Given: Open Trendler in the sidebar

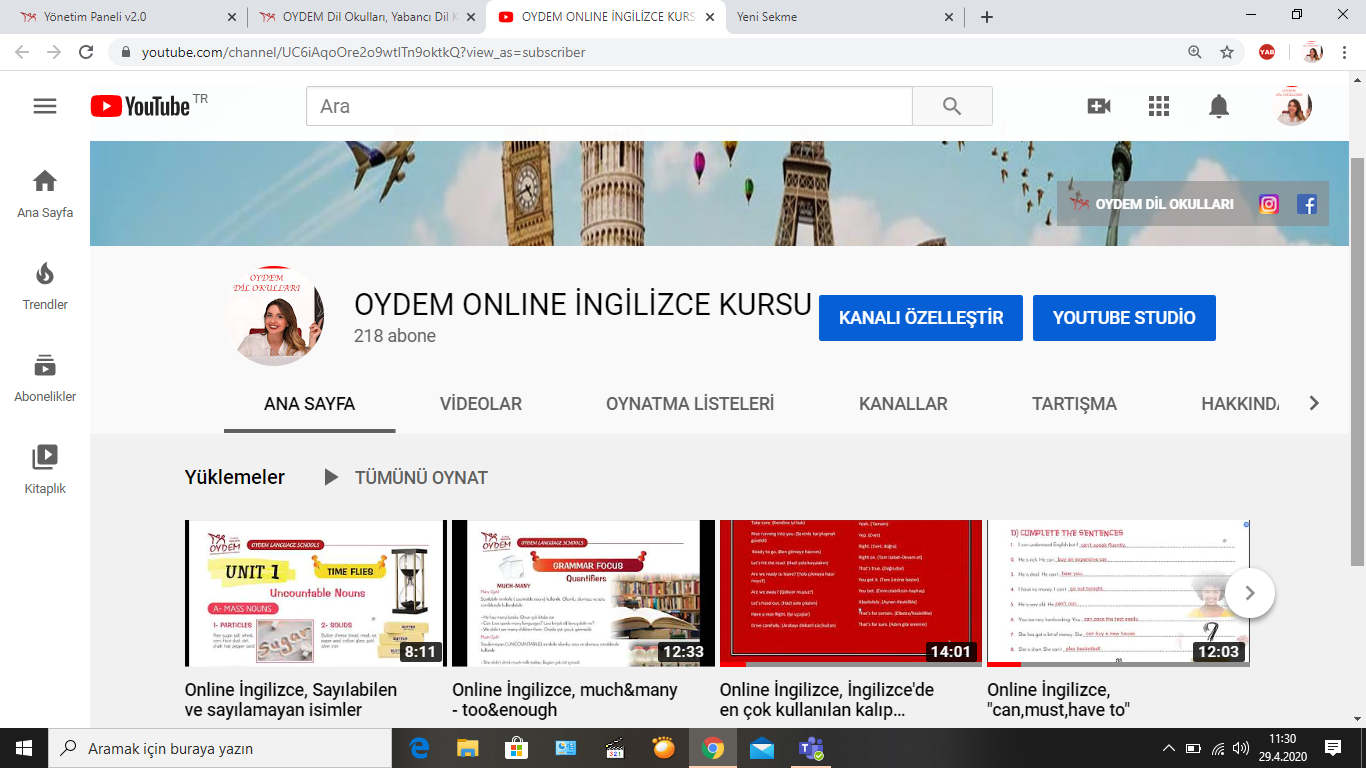Looking at the screenshot, I should pos(45,286).
